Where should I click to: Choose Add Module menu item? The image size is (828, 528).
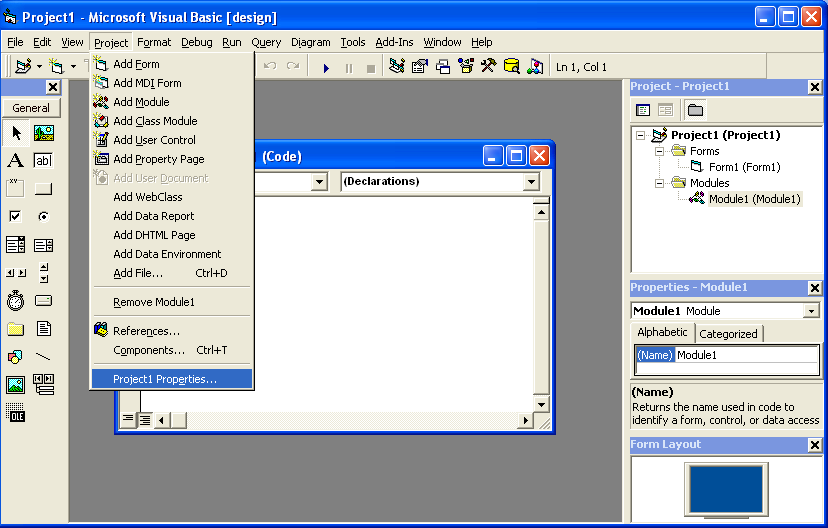pyautogui.click(x=172, y=102)
